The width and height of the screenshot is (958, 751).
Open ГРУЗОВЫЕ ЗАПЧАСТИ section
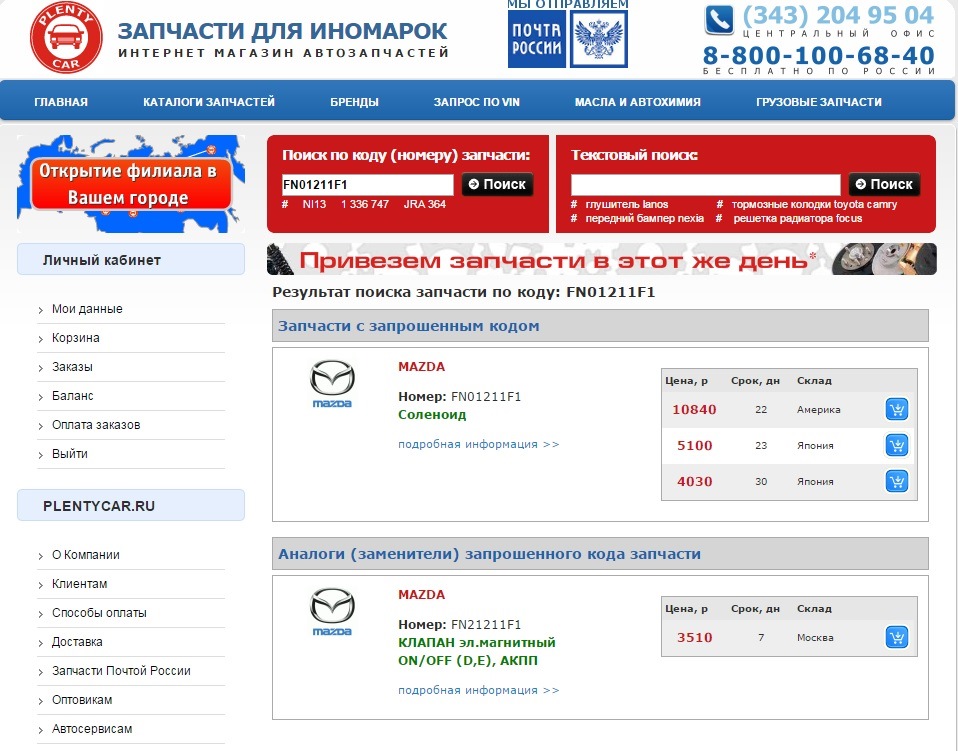(819, 102)
